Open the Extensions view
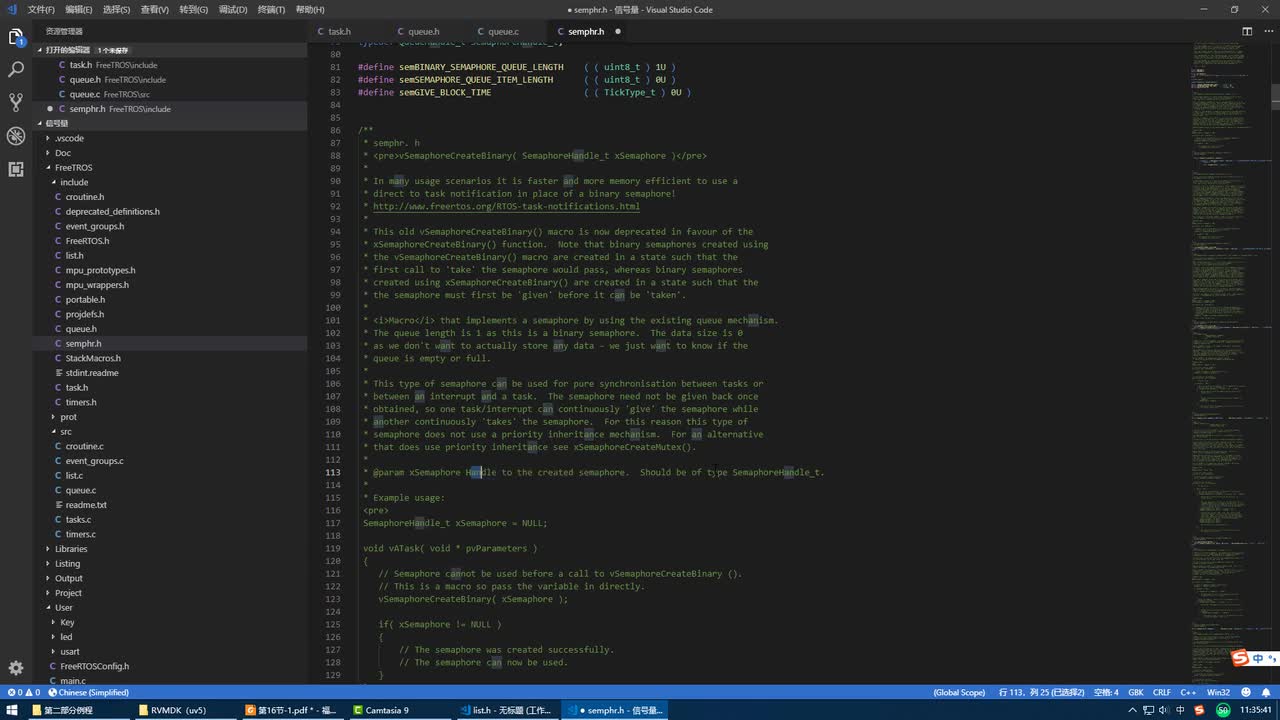Viewport: 1280px width, 720px height. [15, 169]
